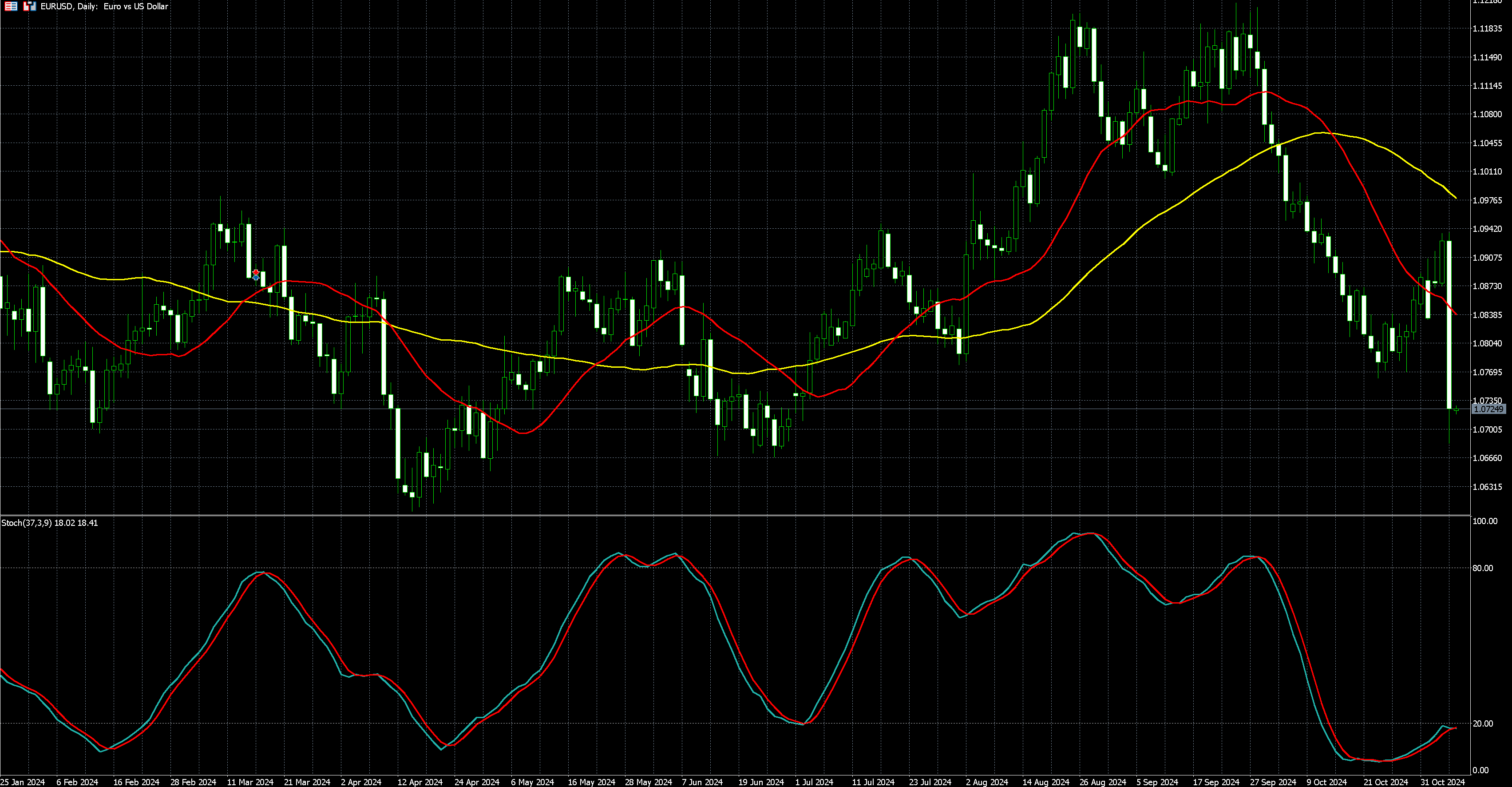Click the 1 Jul 2024 date label
Viewport: 1512px width, 787px height.
click(x=814, y=782)
